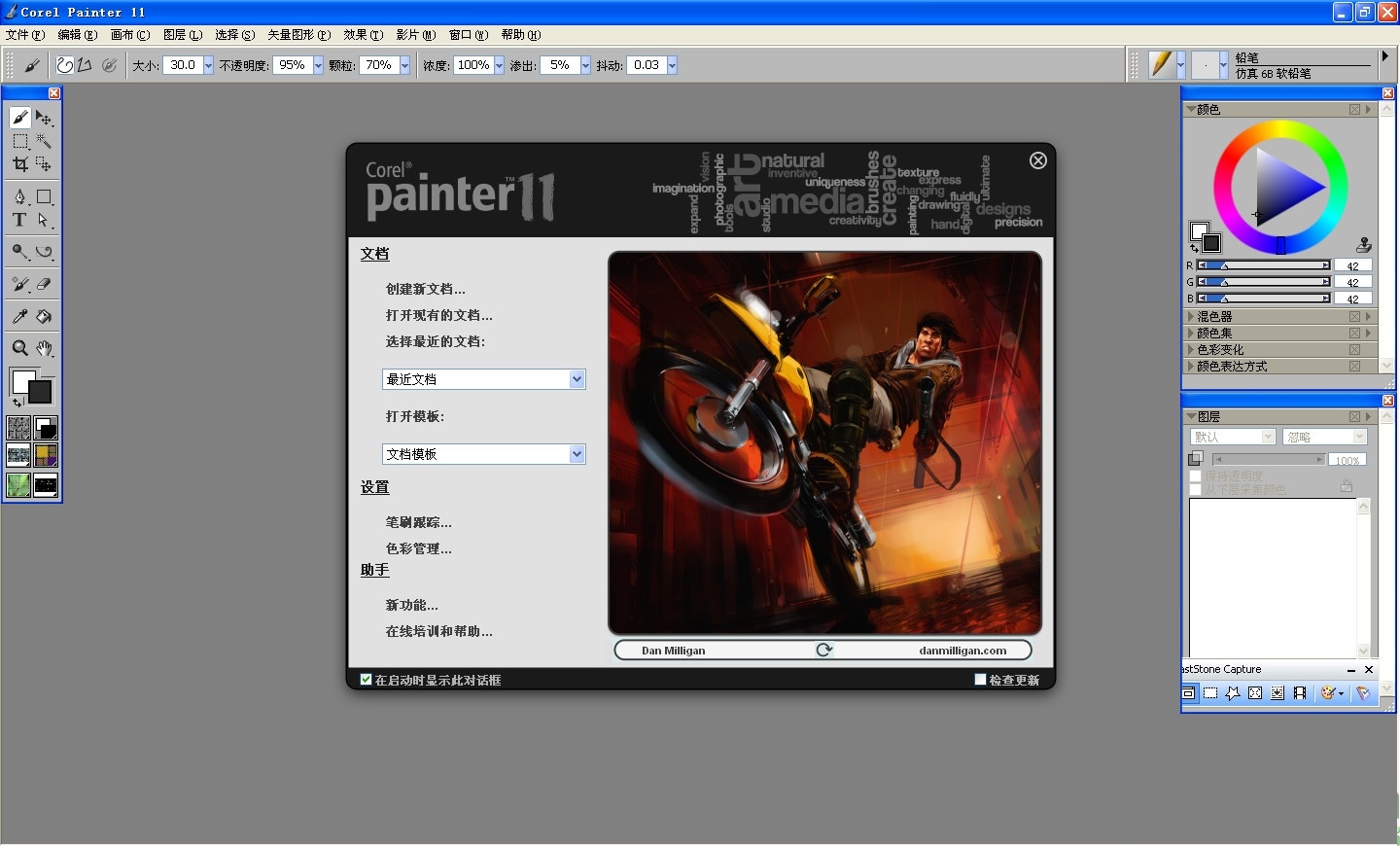Close the Painter 11 welcome dialog
1400x846 pixels.
pyautogui.click(x=1038, y=160)
